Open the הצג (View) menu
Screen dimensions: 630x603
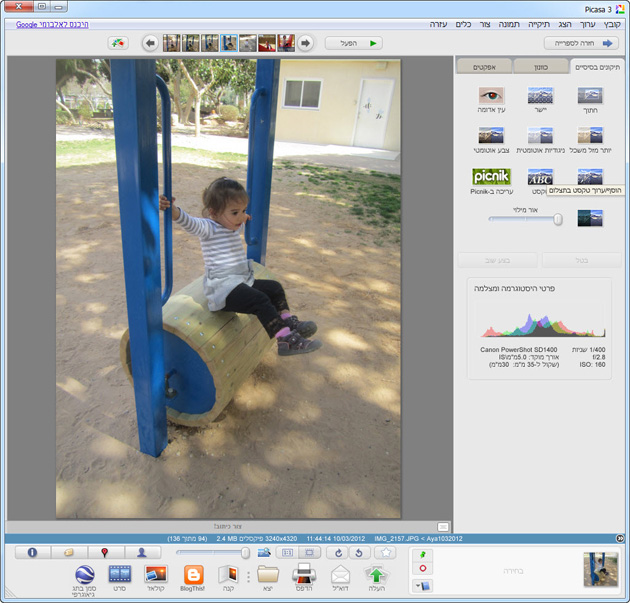coord(565,25)
